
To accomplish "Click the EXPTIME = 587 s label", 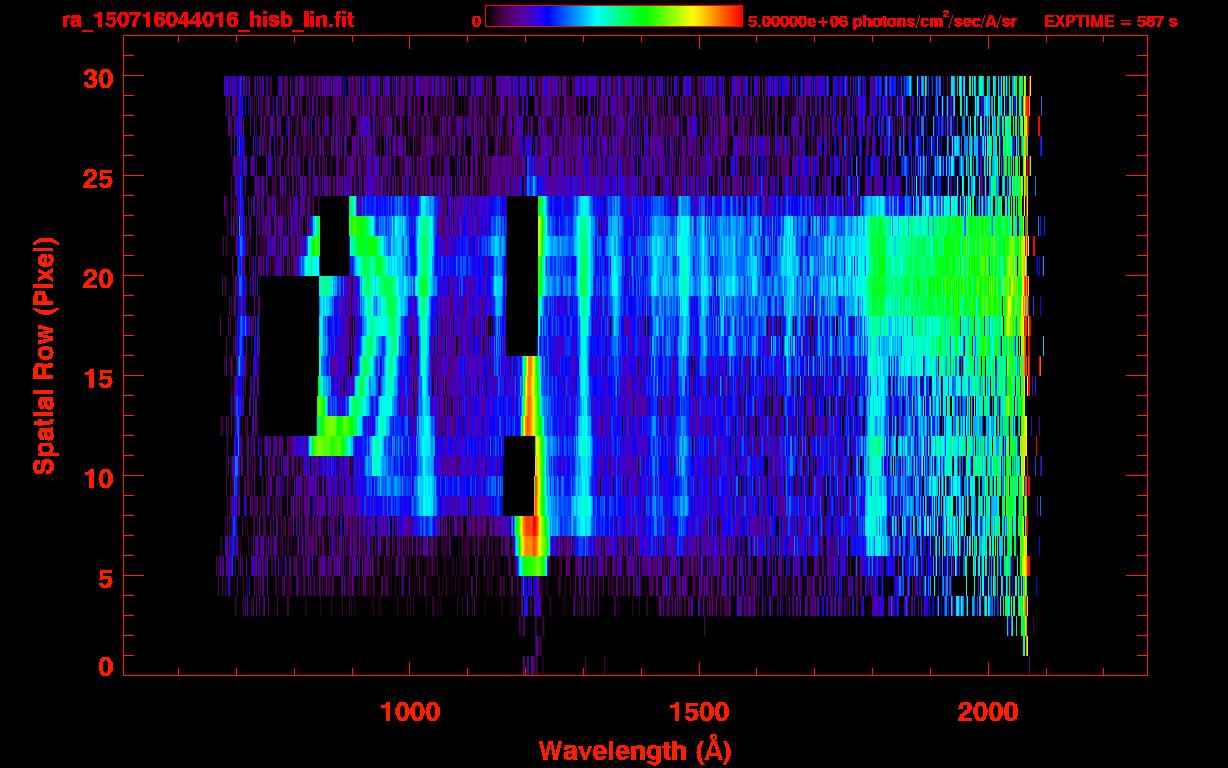I will click(x=1110, y=21).
